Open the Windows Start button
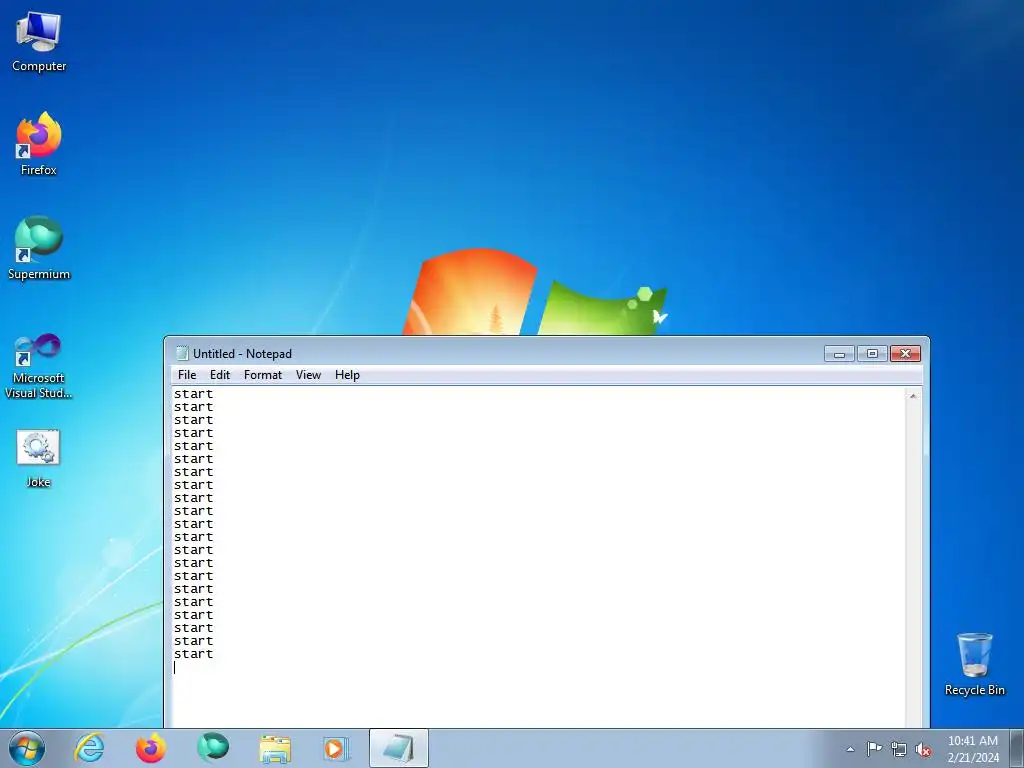 pyautogui.click(x=27, y=748)
